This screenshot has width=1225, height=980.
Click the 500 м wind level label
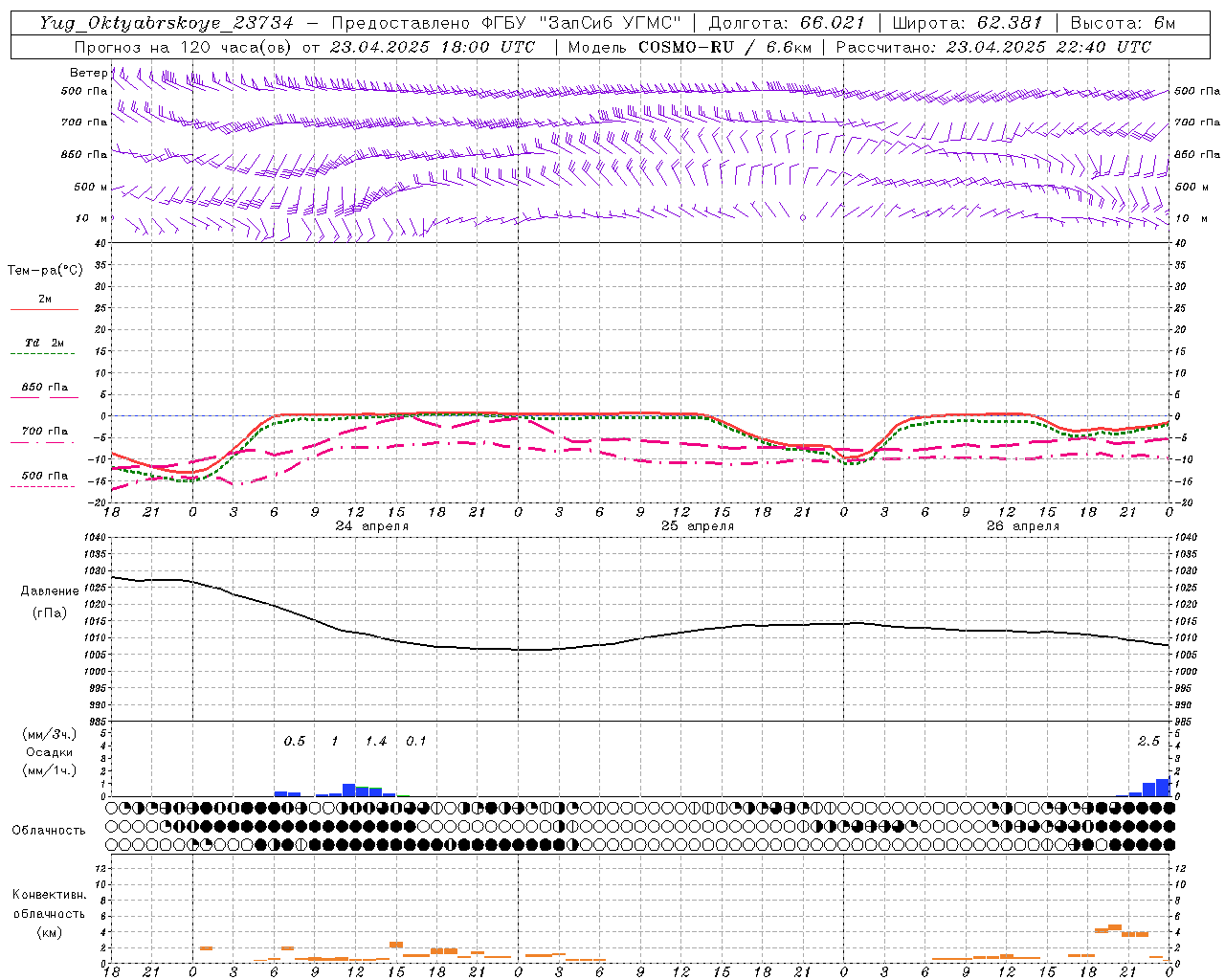click(91, 188)
